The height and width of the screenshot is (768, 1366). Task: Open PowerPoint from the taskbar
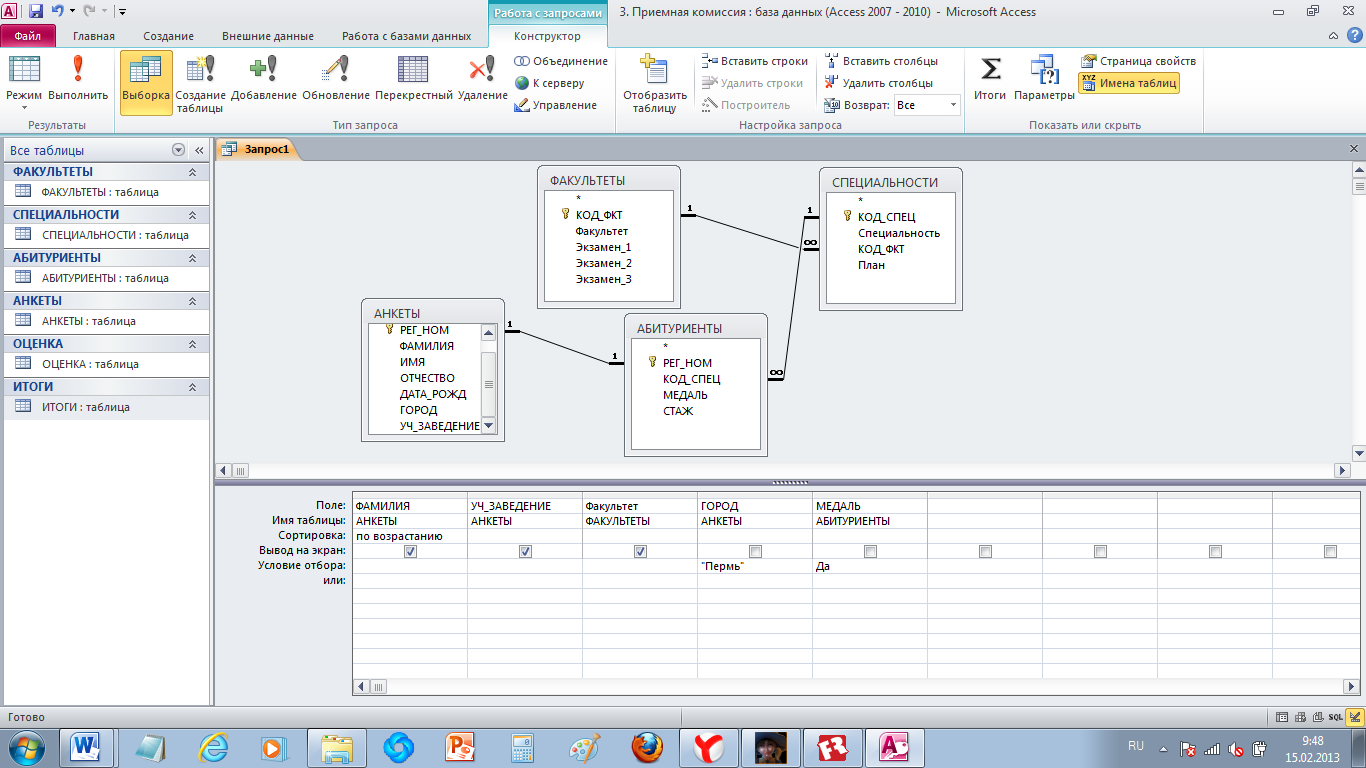coord(460,747)
